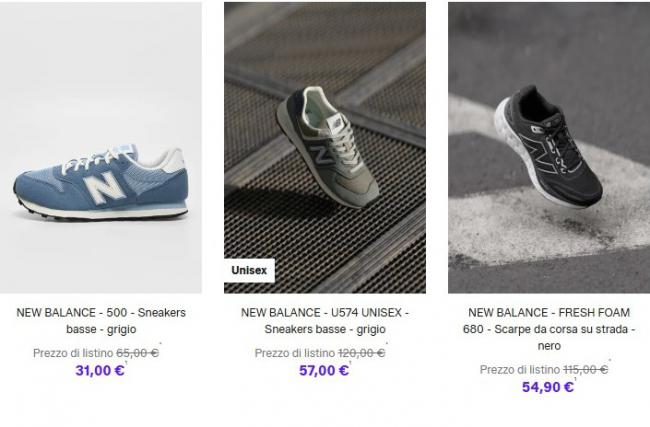
Task: Open the NEW BALANCE - U574 UNISEX title link
Action: click(x=325, y=321)
